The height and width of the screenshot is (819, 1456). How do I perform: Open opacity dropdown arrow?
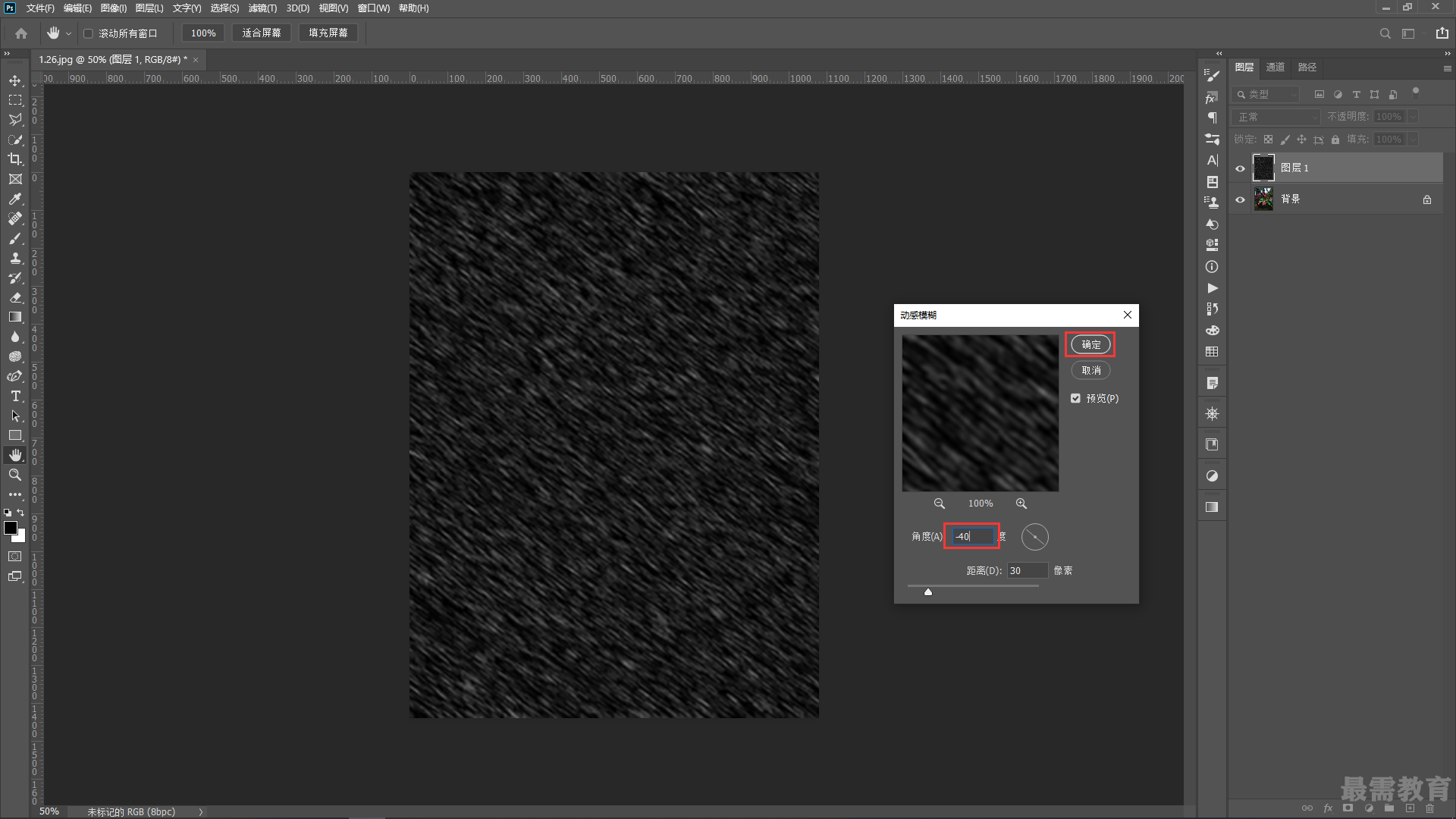pyautogui.click(x=1412, y=117)
